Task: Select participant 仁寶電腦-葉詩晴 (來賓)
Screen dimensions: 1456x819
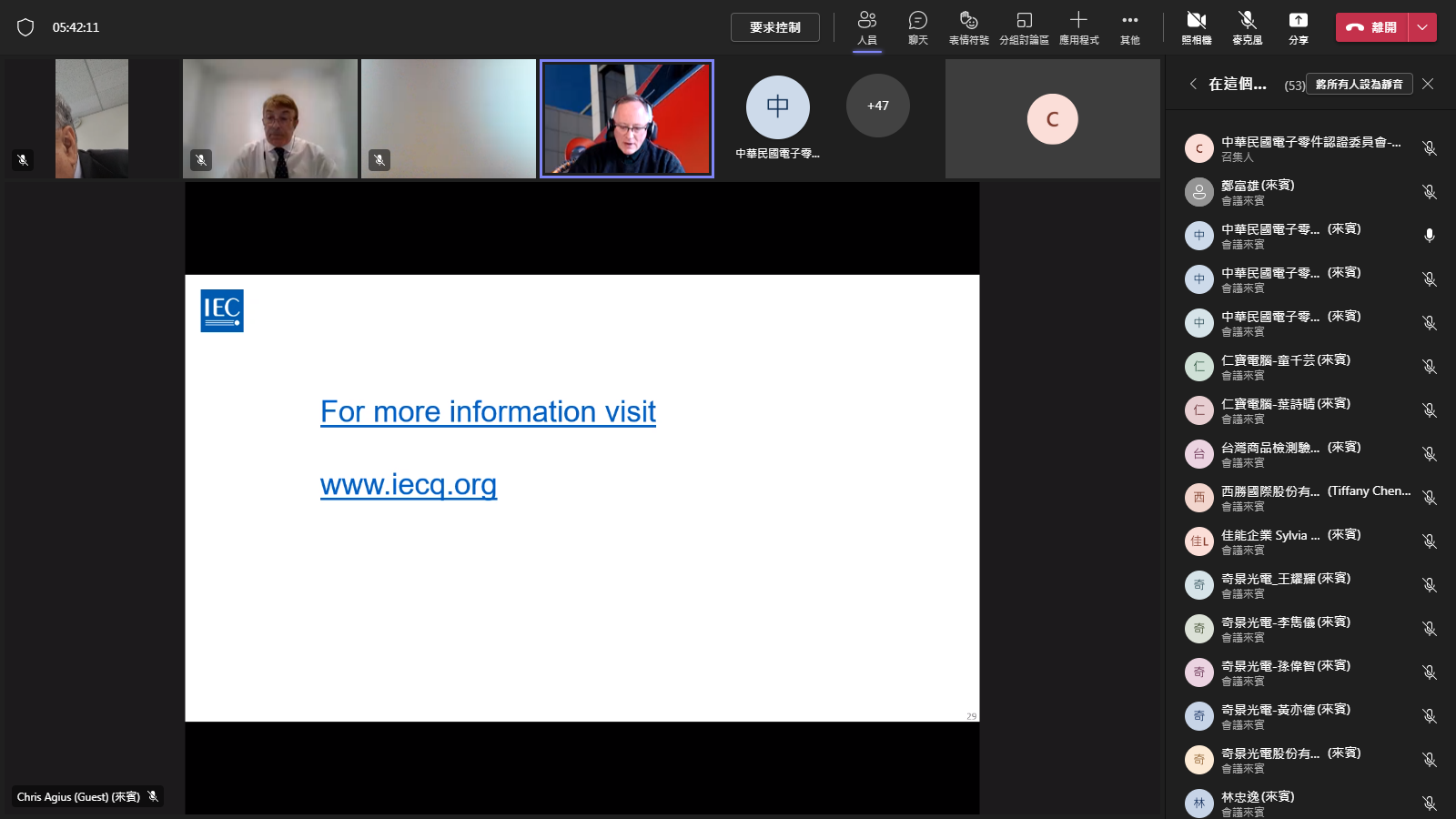Action: 1310,410
